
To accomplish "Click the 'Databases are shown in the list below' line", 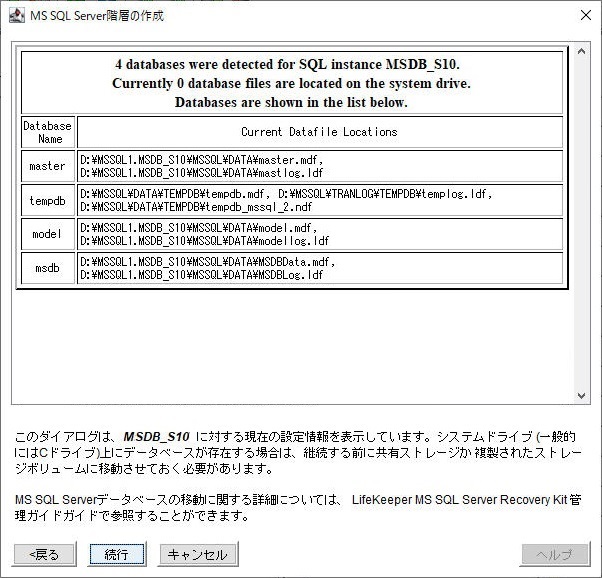I will [x=291, y=103].
